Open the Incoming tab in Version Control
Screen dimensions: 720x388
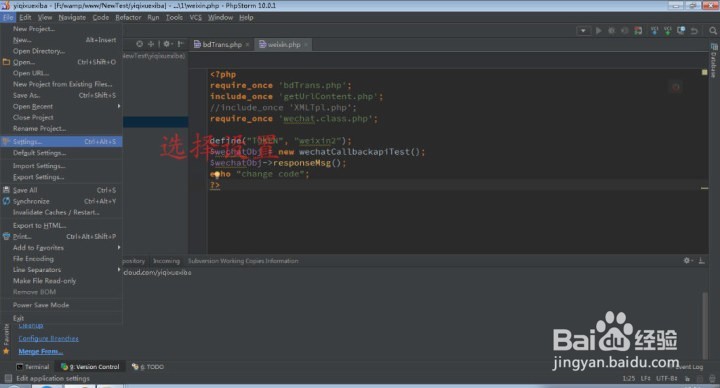tap(166, 261)
